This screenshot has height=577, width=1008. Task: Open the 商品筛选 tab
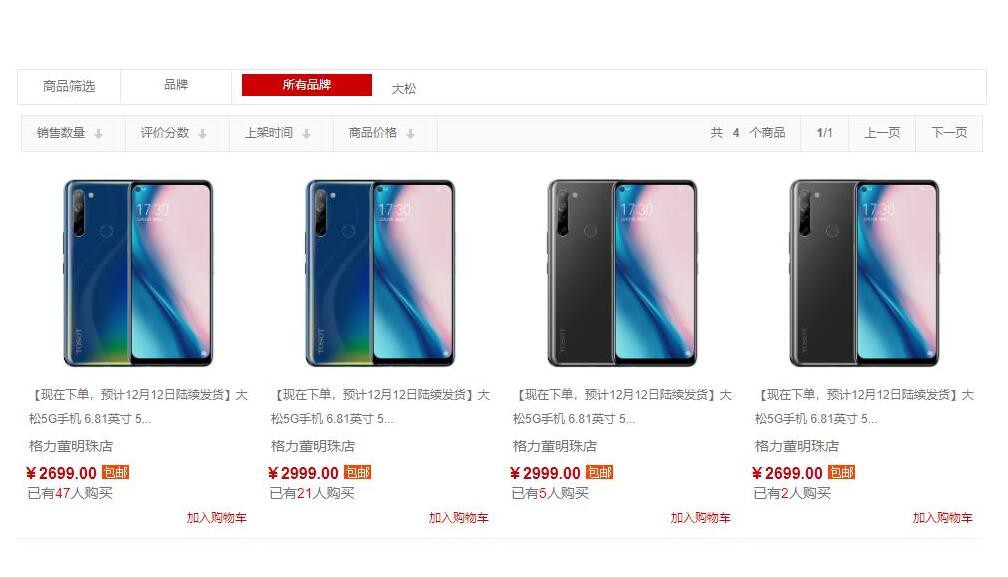tap(69, 86)
